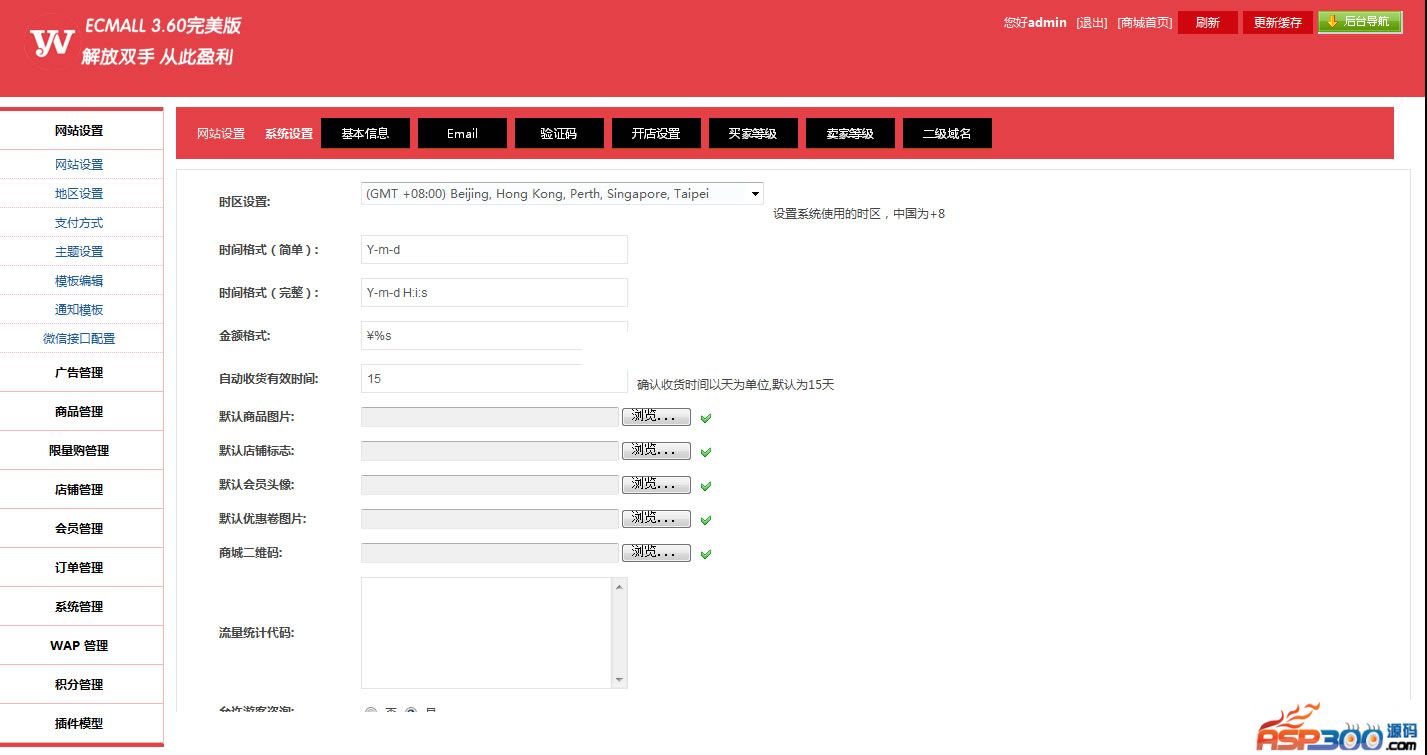This screenshot has height=755, width=1427.
Task: Open the 时区设置 timezone dropdown
Action: pos(562,194)
